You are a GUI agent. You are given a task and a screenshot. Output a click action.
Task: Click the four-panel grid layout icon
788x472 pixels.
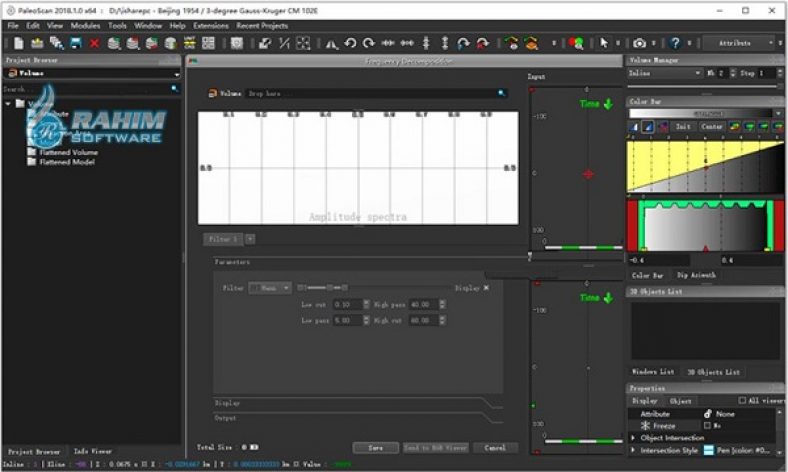coord(208,43)
